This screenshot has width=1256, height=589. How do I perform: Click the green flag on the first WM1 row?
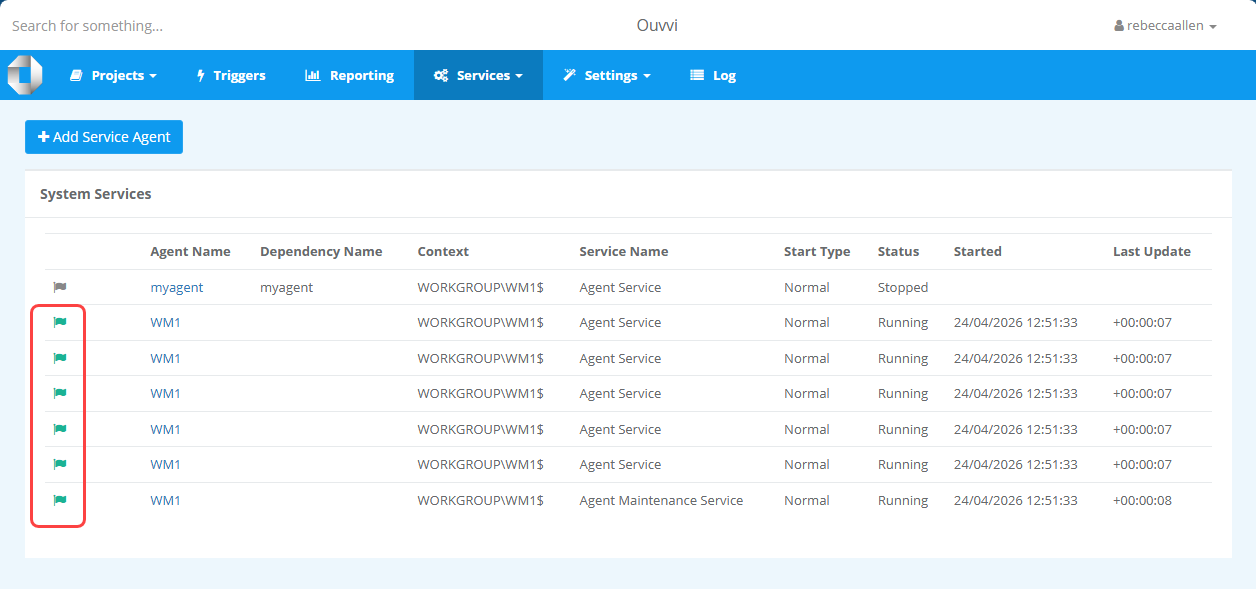coord(58,322)
